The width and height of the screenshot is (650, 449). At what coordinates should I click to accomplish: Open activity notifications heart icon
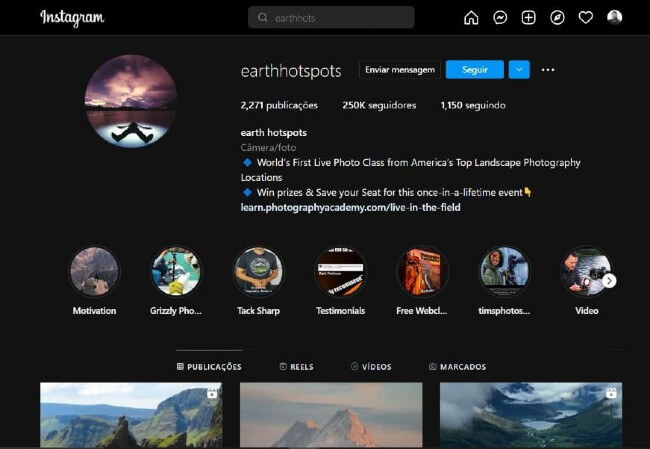pyautogui.click(x=585, y=17)
